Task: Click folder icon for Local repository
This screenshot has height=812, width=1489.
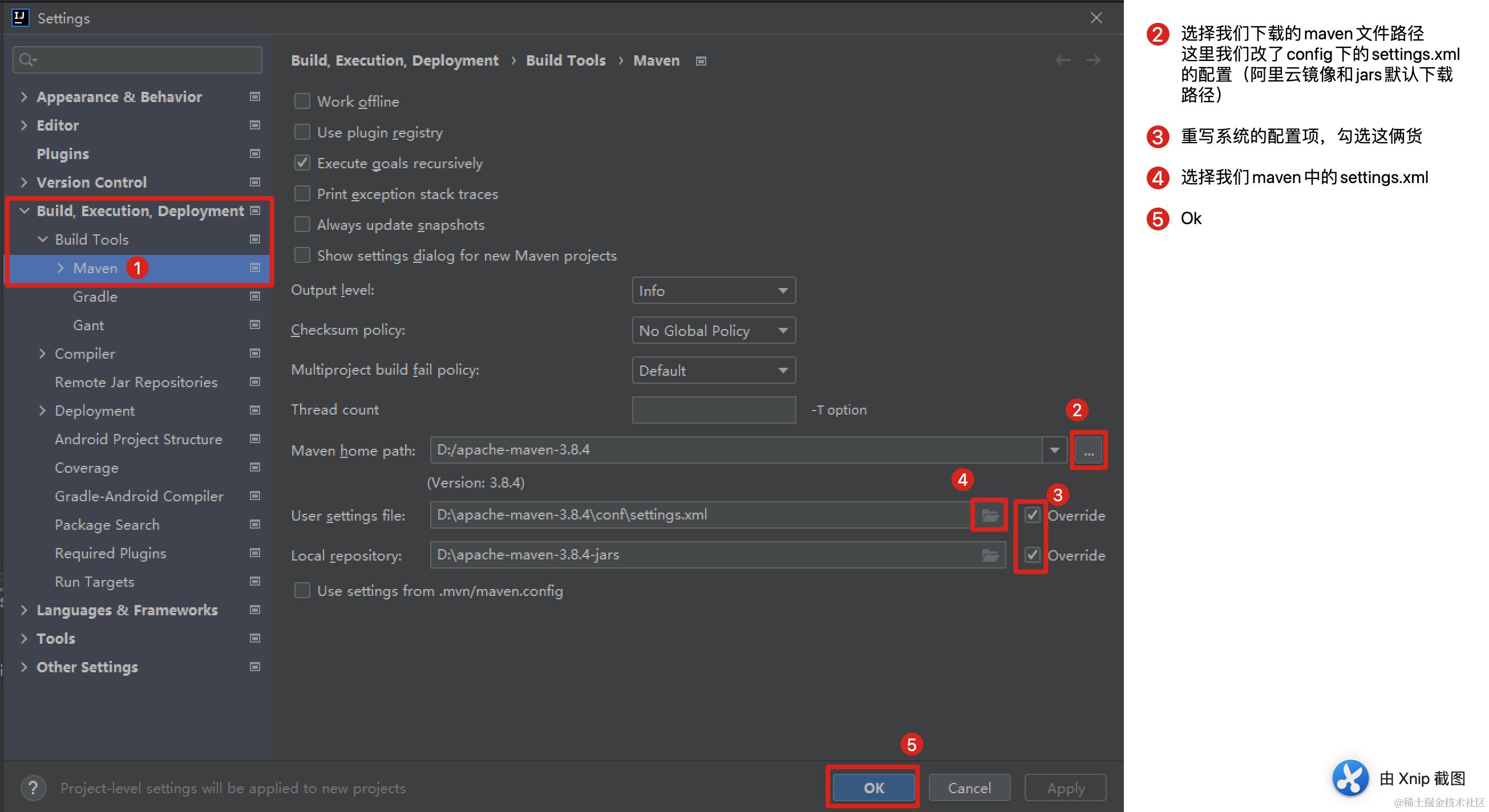Action: pyautogui.click(x=990, y=555)
